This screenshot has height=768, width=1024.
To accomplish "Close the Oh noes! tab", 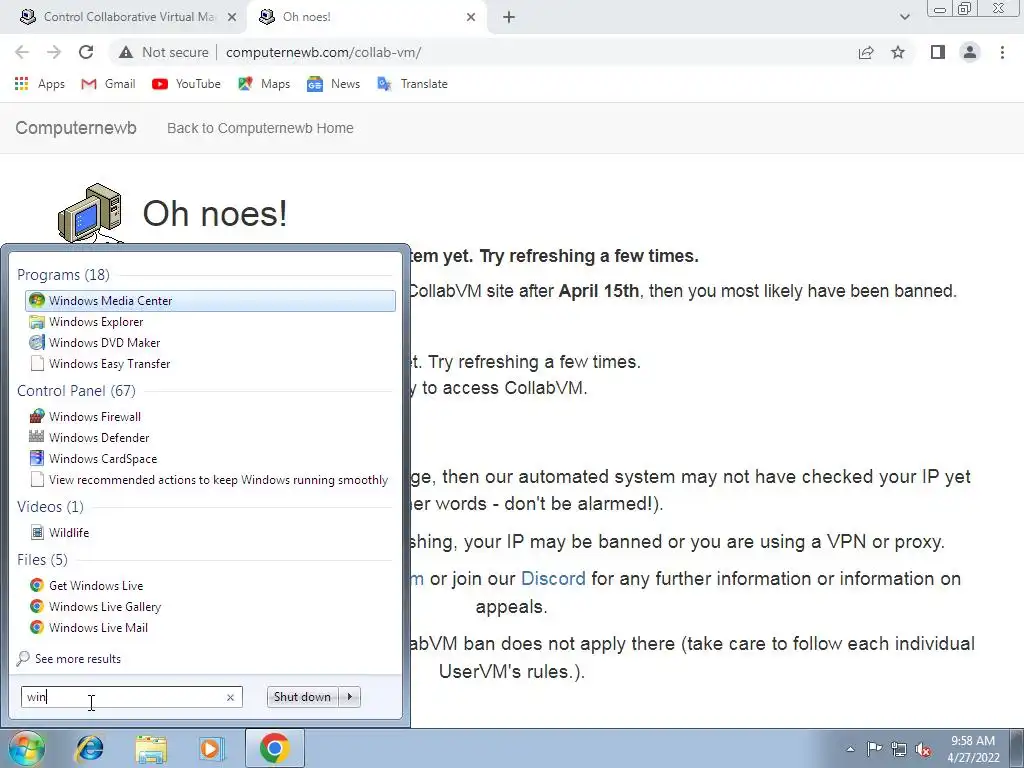I will [x=471, y=17].
